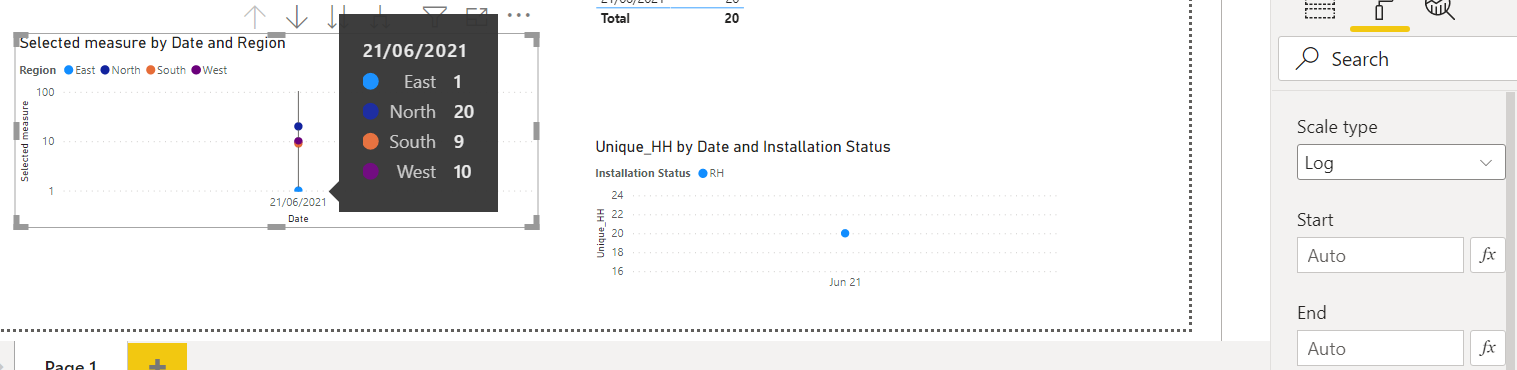Select the Unique_HH by Date chart title
Viewport: 1517px width, 370px height.
[x=743, y=147]
